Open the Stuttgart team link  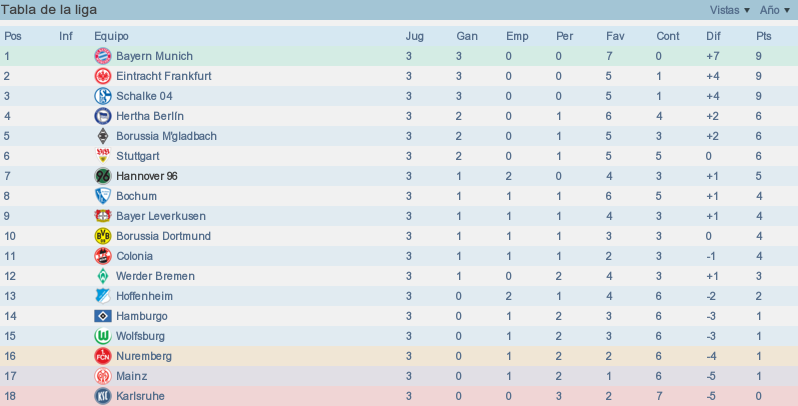pyautogui.click(x=137, y=156)
